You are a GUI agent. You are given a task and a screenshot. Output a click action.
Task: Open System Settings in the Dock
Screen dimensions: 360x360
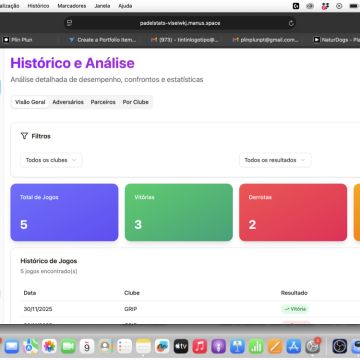click(313, 347)
